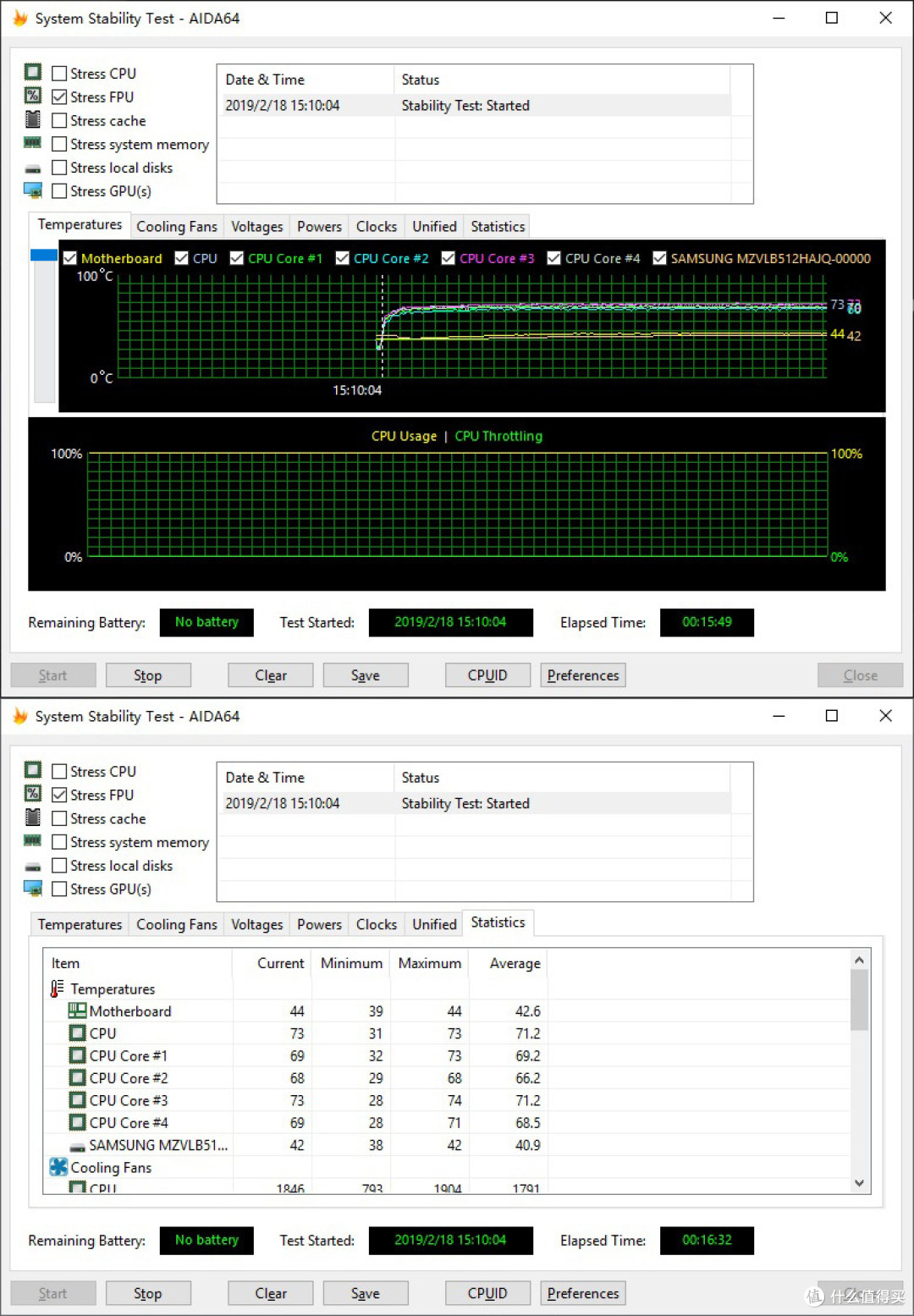Open the Clocks tab in the bottom window
This screenshot has width=914, height=1316.
(x=377, y=924)
